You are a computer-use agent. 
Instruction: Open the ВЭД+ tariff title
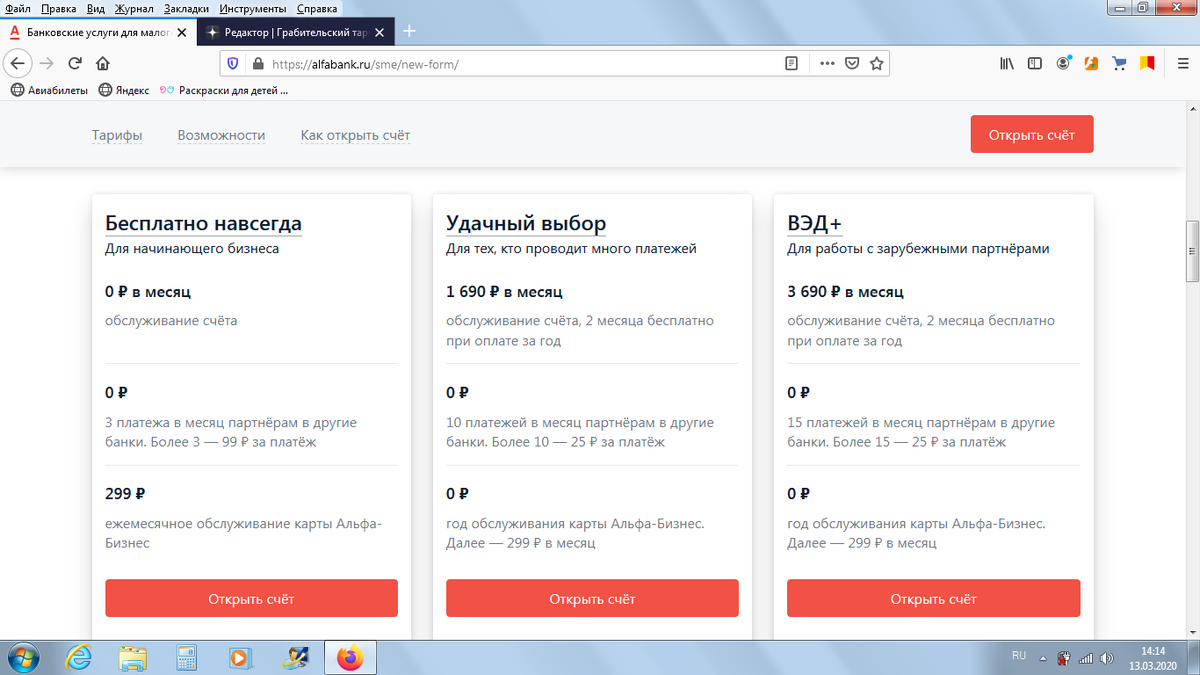815,223
